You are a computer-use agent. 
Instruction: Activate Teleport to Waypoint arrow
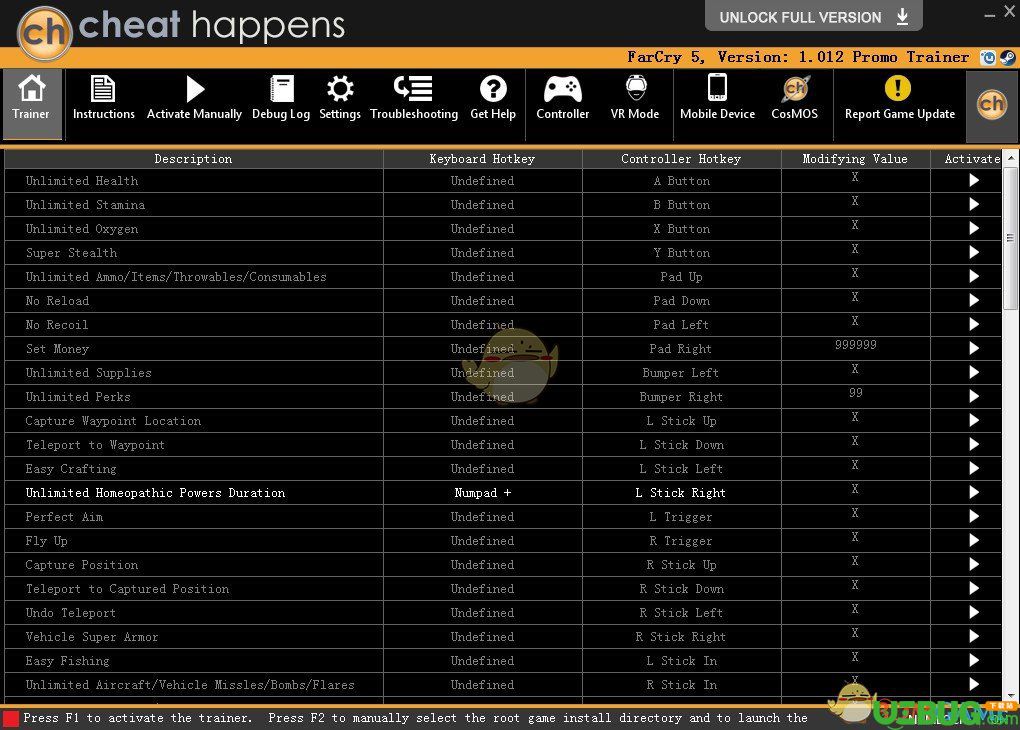click(x=973, y=445)
